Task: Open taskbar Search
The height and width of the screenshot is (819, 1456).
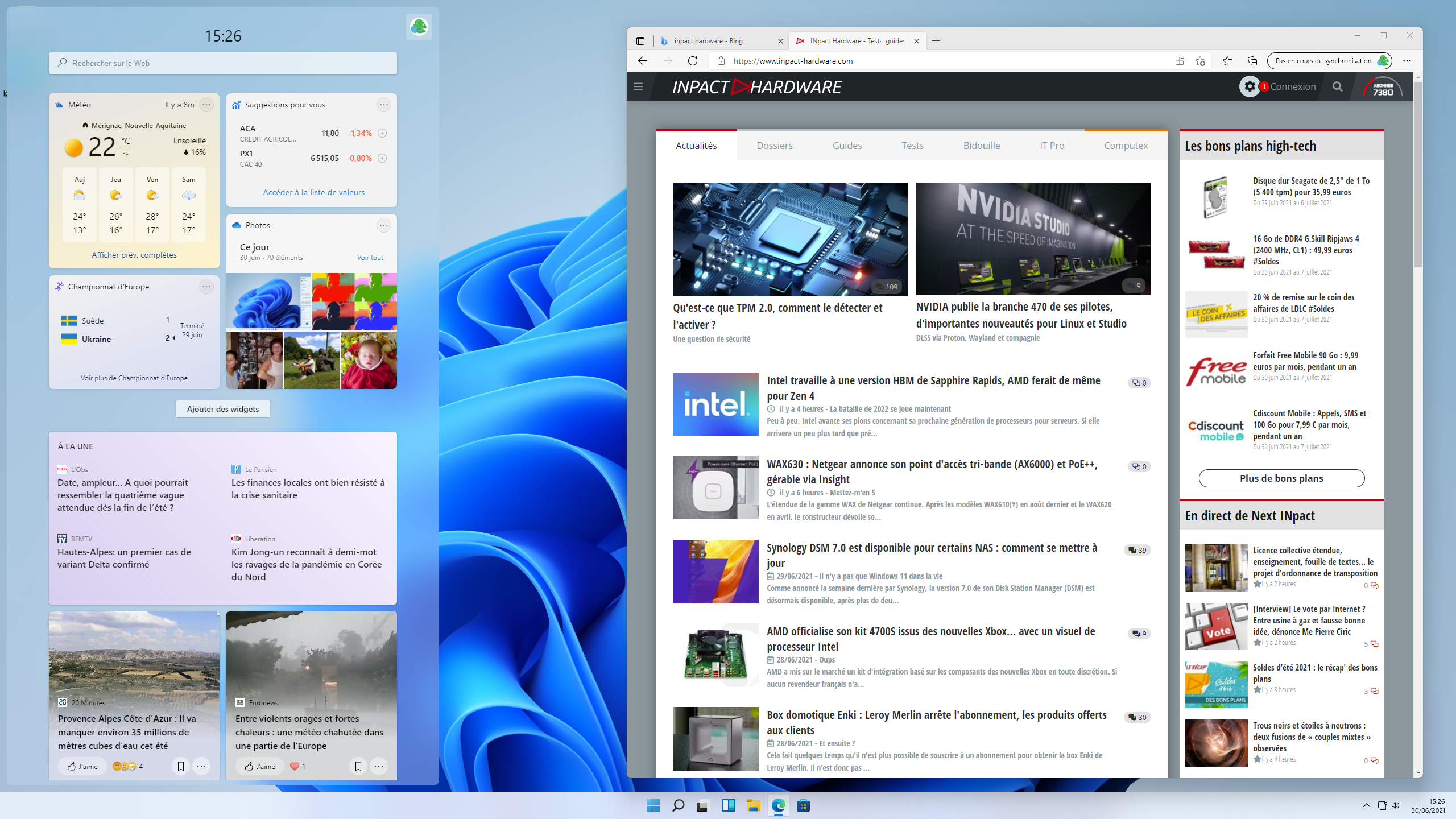Action: point(678,805)
